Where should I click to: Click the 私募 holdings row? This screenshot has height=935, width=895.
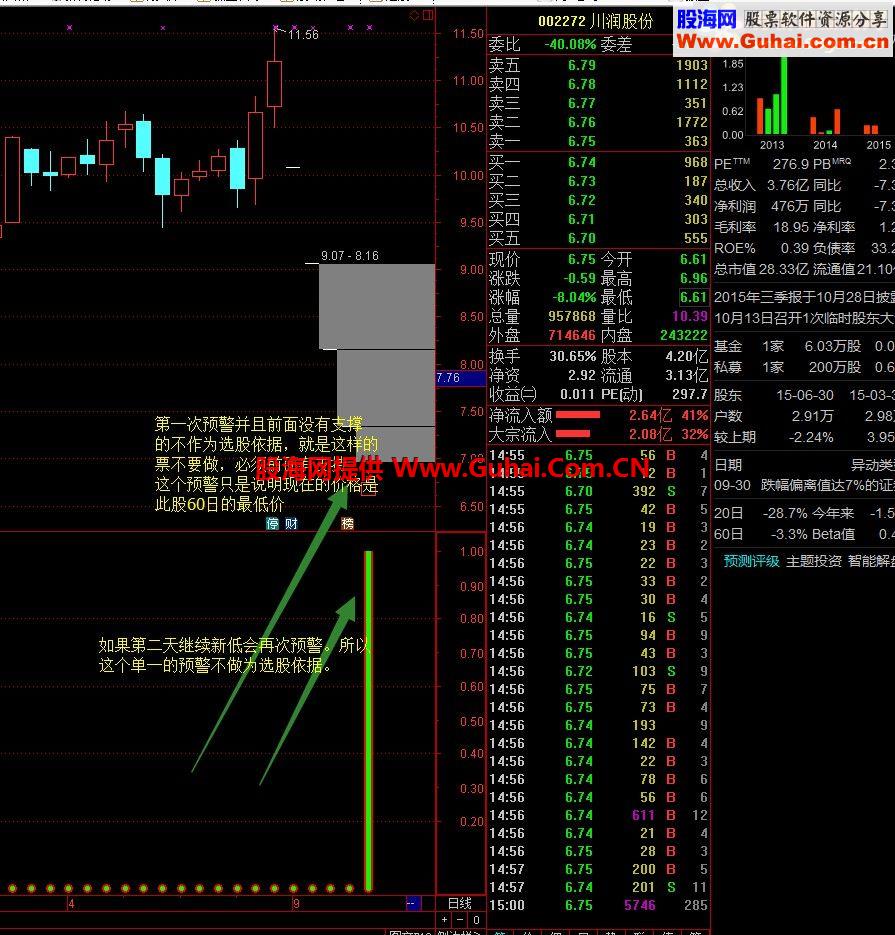[804, 367]
